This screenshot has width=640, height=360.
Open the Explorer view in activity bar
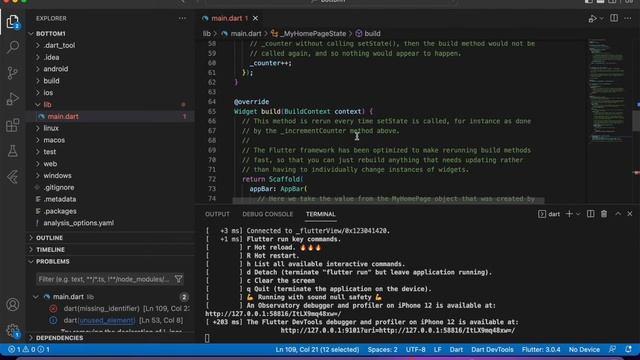coord(13,22)
